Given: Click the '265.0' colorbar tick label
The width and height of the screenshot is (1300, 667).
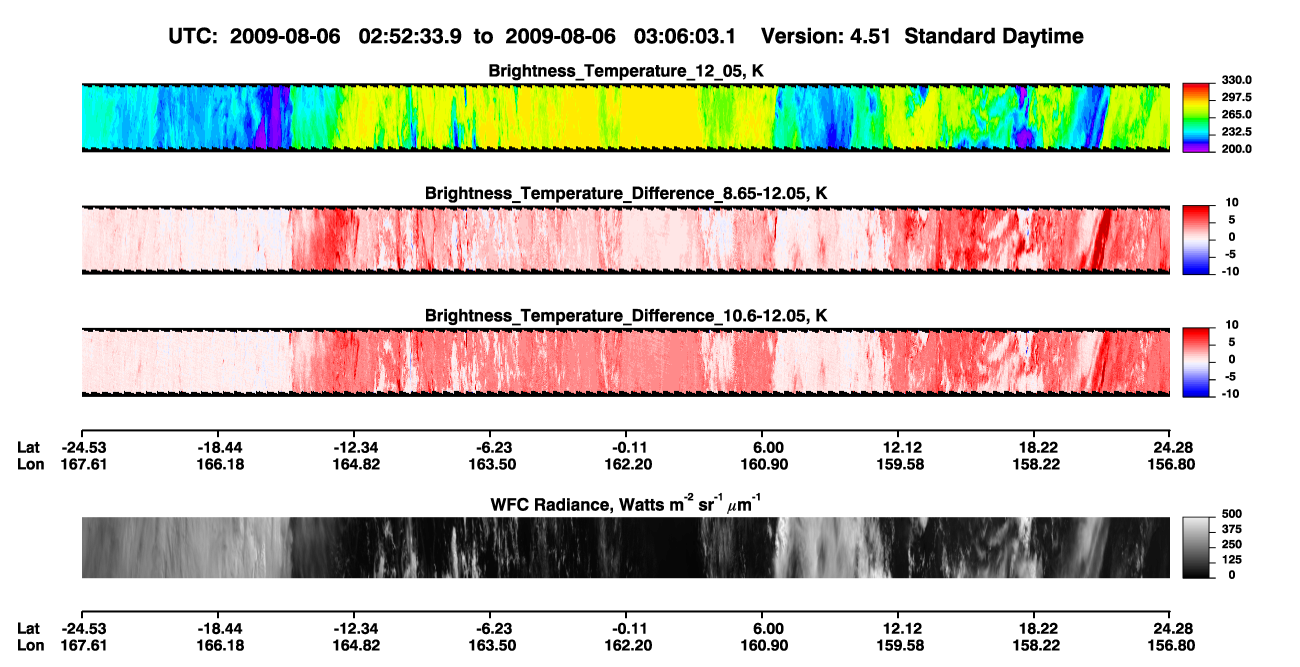Looking at the screenshot, I should click(x=1236, y=115).
